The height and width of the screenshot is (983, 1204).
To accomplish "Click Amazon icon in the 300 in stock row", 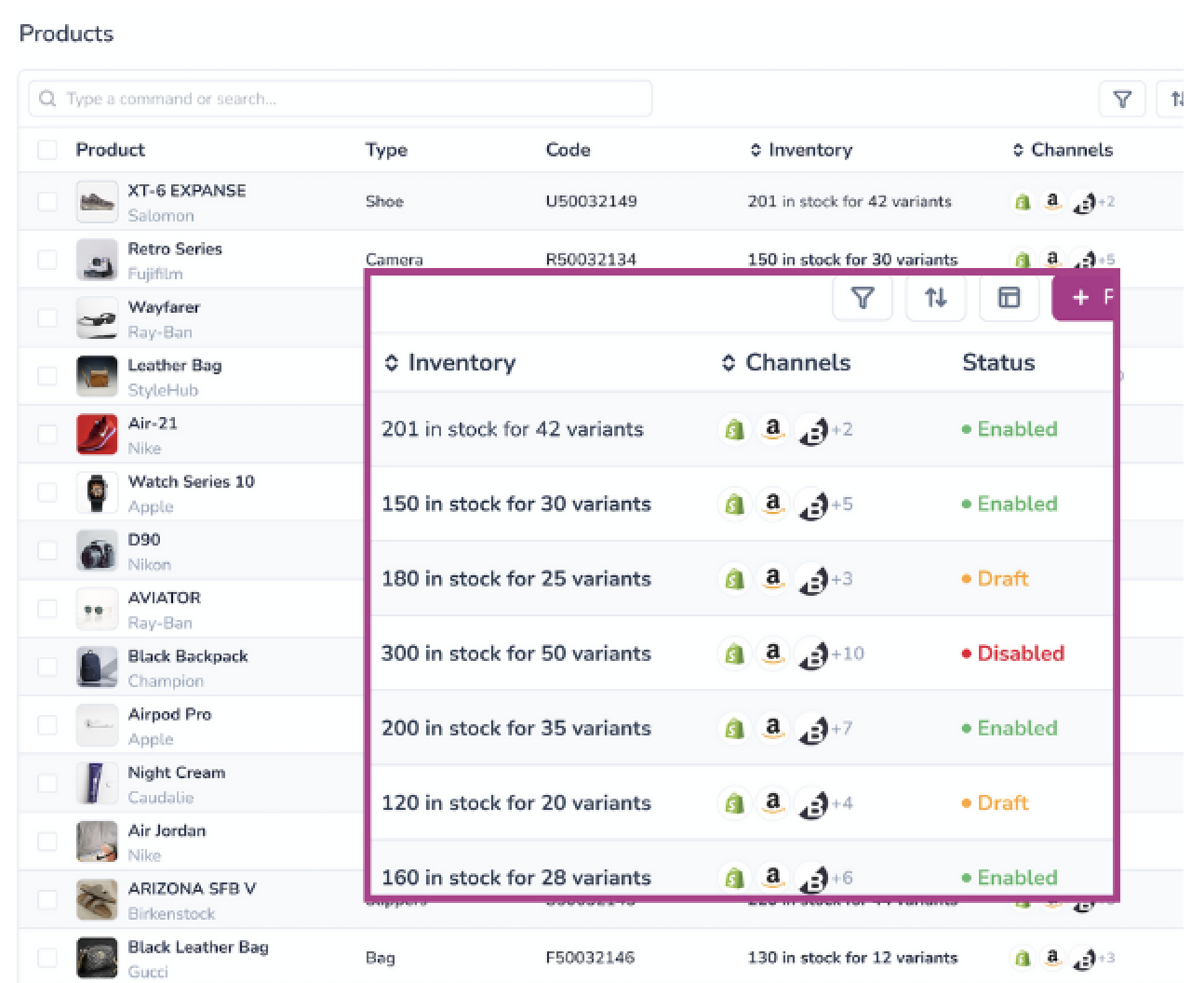I will (772, 653).
